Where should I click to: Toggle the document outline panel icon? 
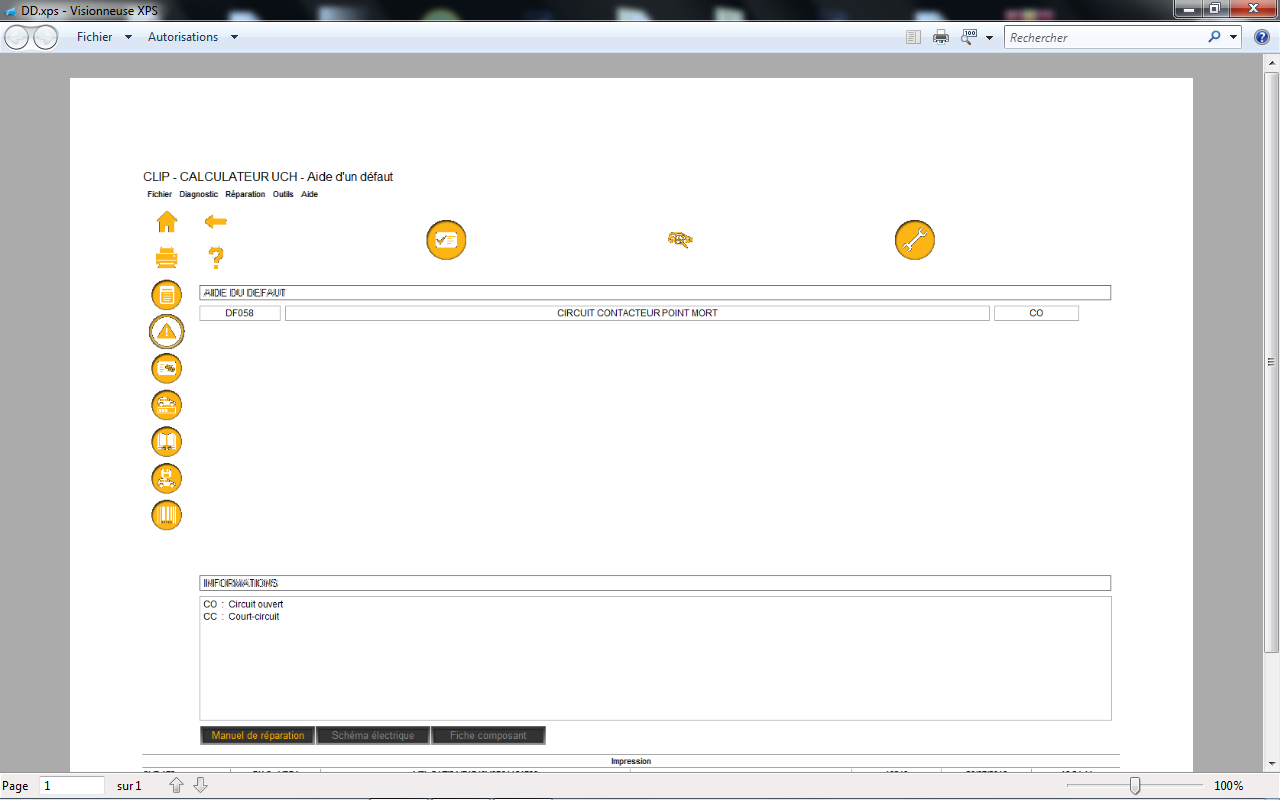point(912,37)
